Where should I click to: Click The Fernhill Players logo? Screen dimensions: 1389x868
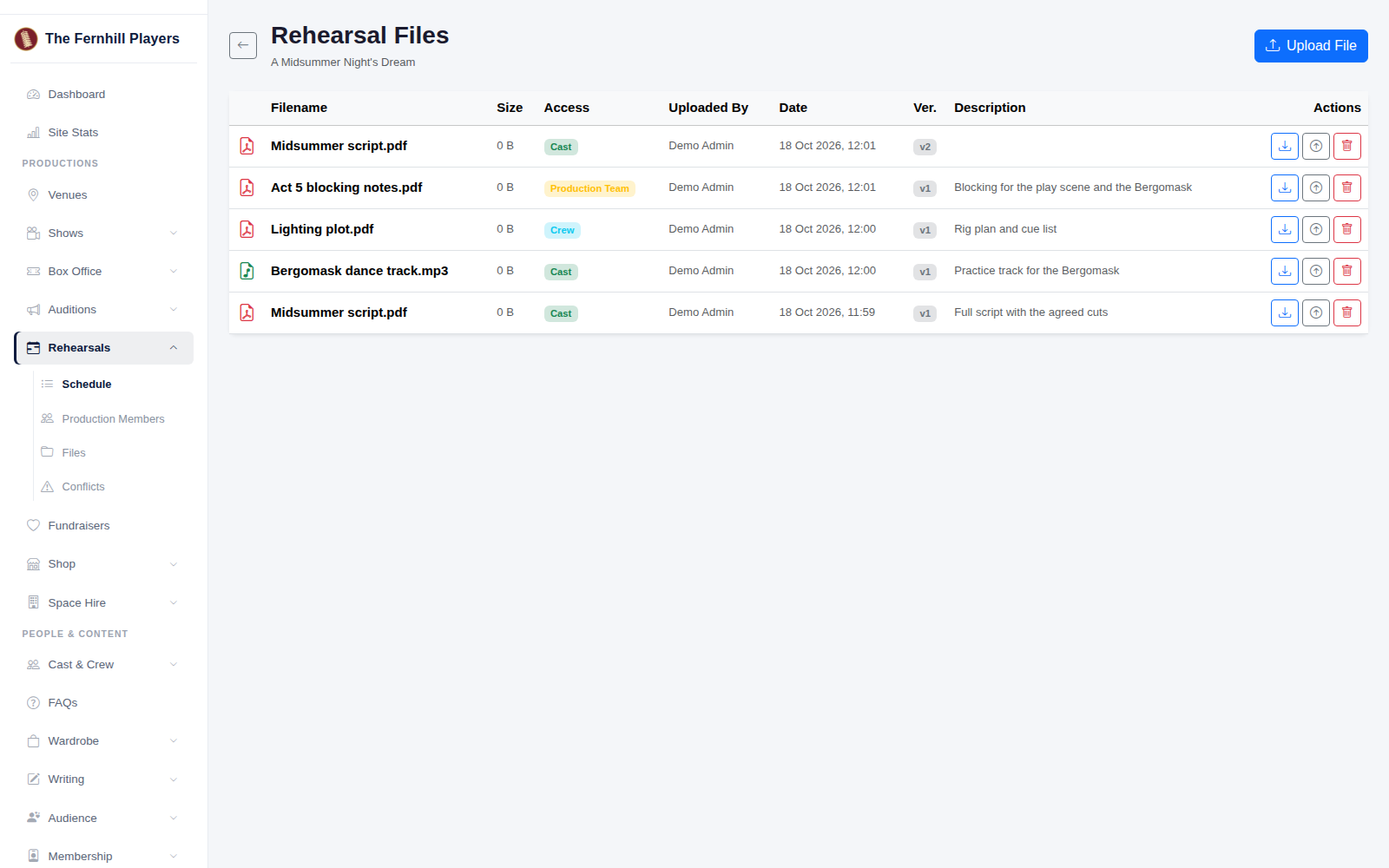point(26,38)
